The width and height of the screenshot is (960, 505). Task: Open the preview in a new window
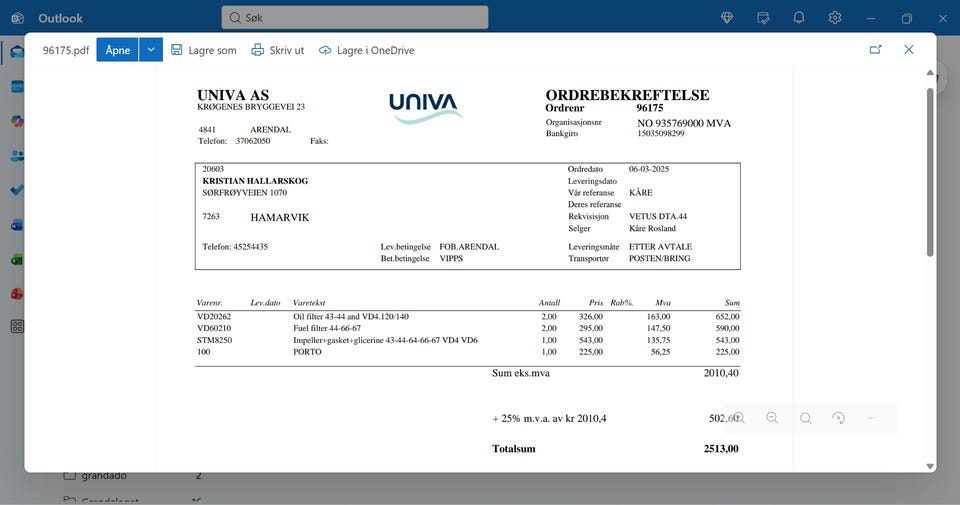coord(876,50)
